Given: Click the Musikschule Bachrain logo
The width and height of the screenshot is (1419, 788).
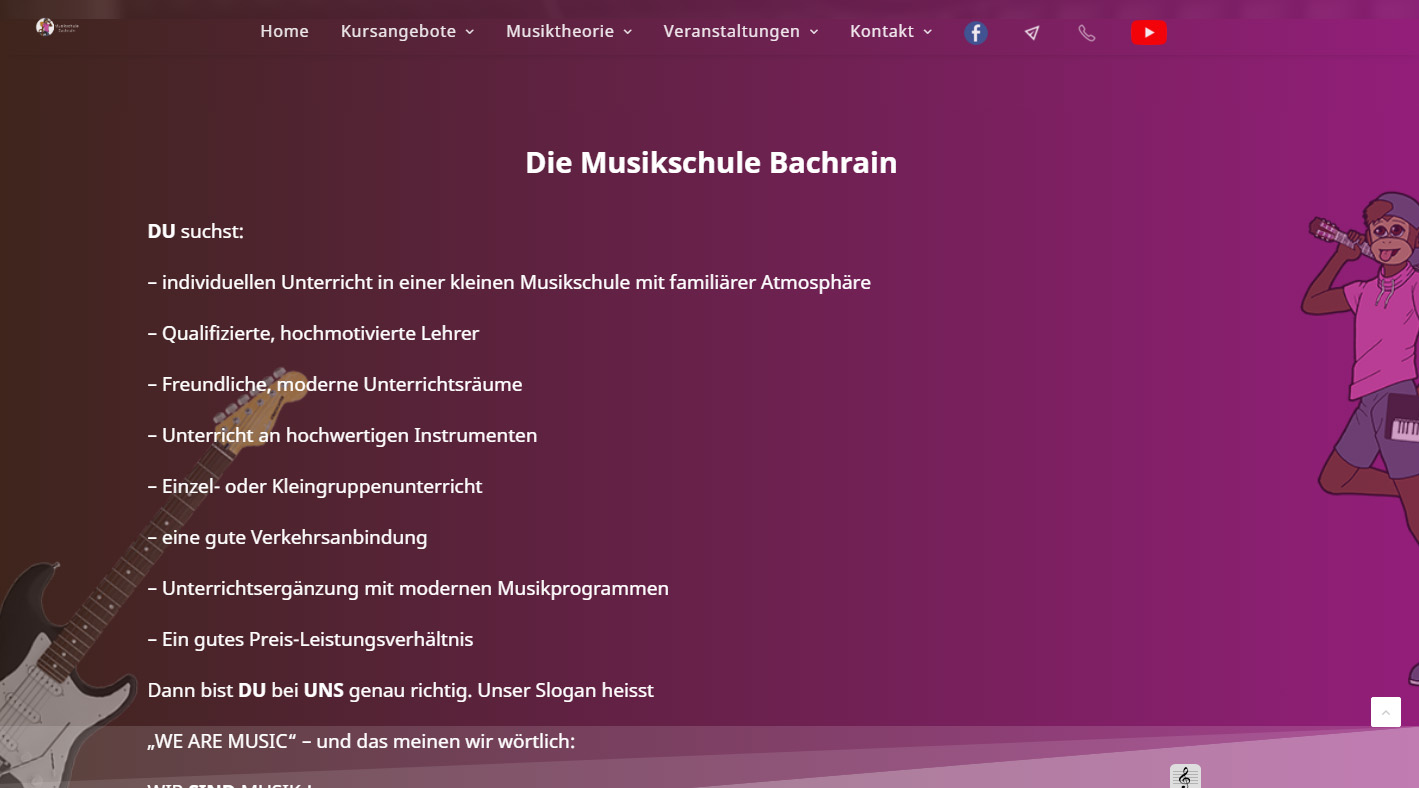Looking at the screenshot, I should coord(57,27).
